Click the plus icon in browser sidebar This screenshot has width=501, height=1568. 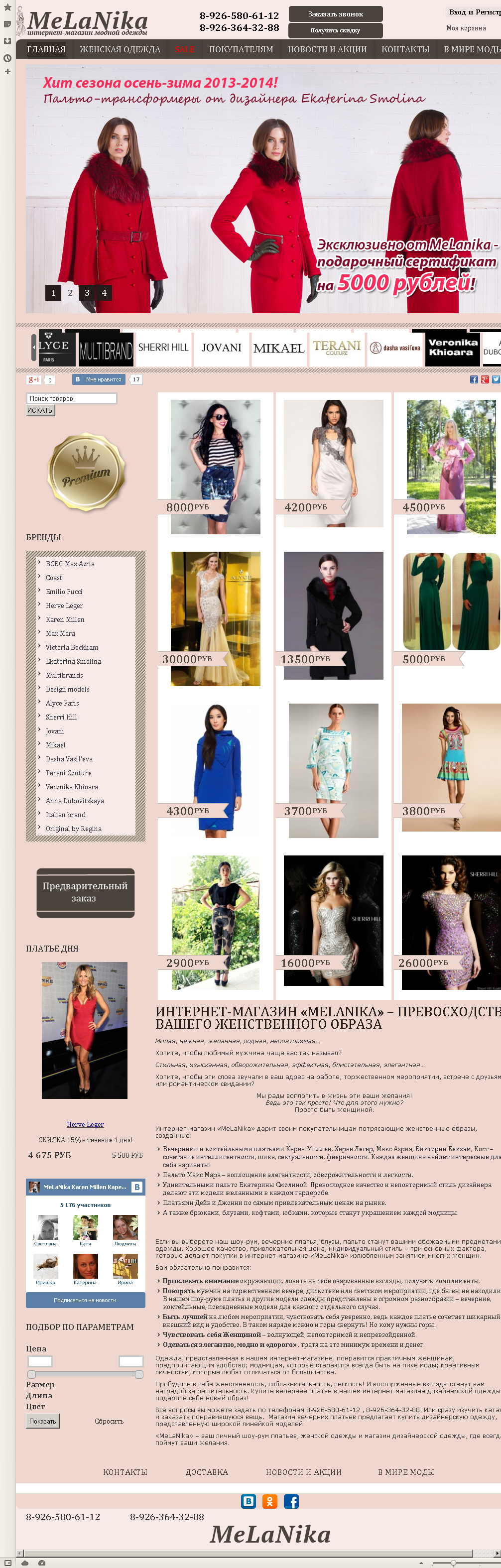[x=7, y=72]
